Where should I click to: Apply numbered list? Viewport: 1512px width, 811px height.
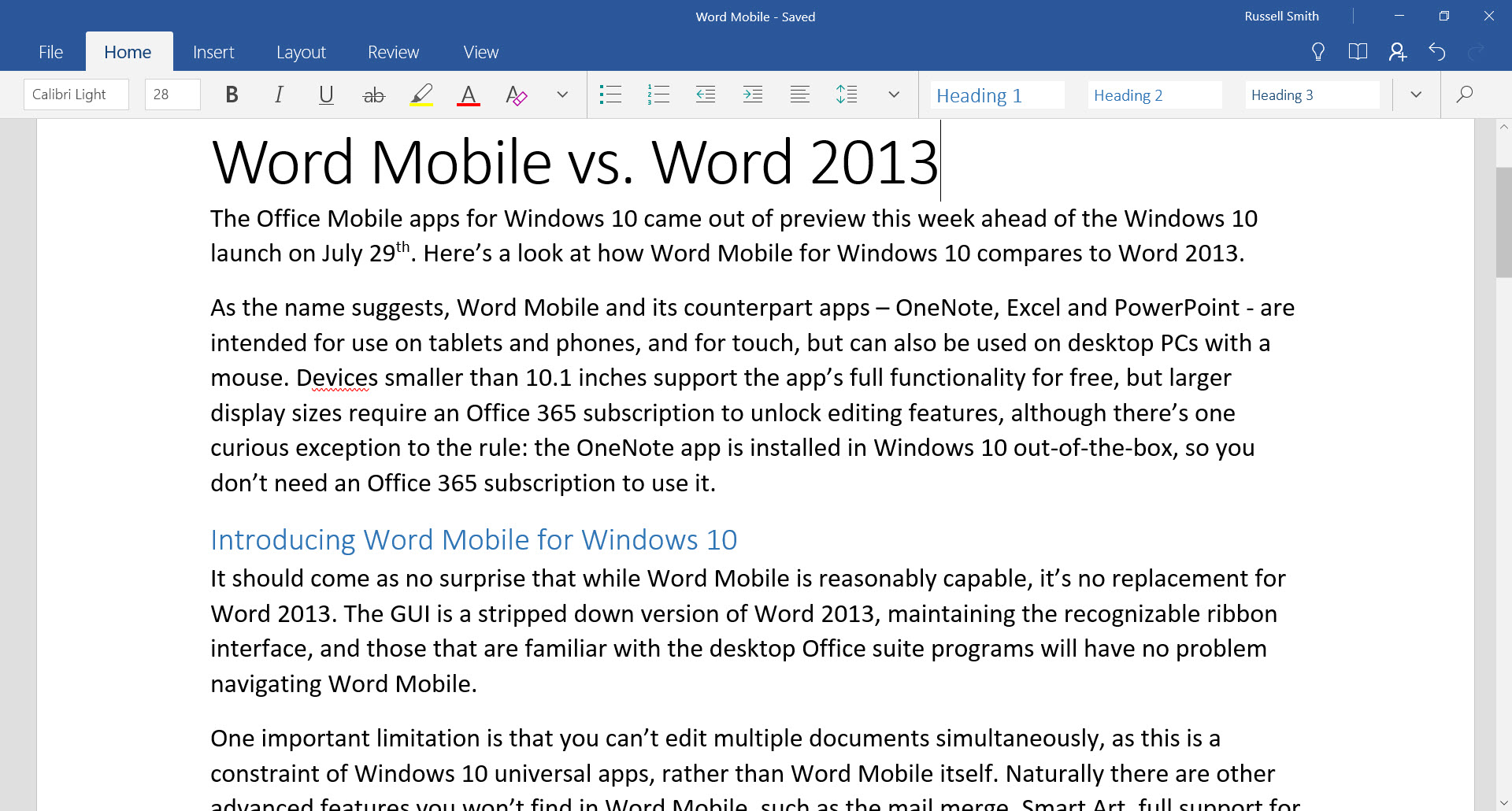[x=658, y=94]
